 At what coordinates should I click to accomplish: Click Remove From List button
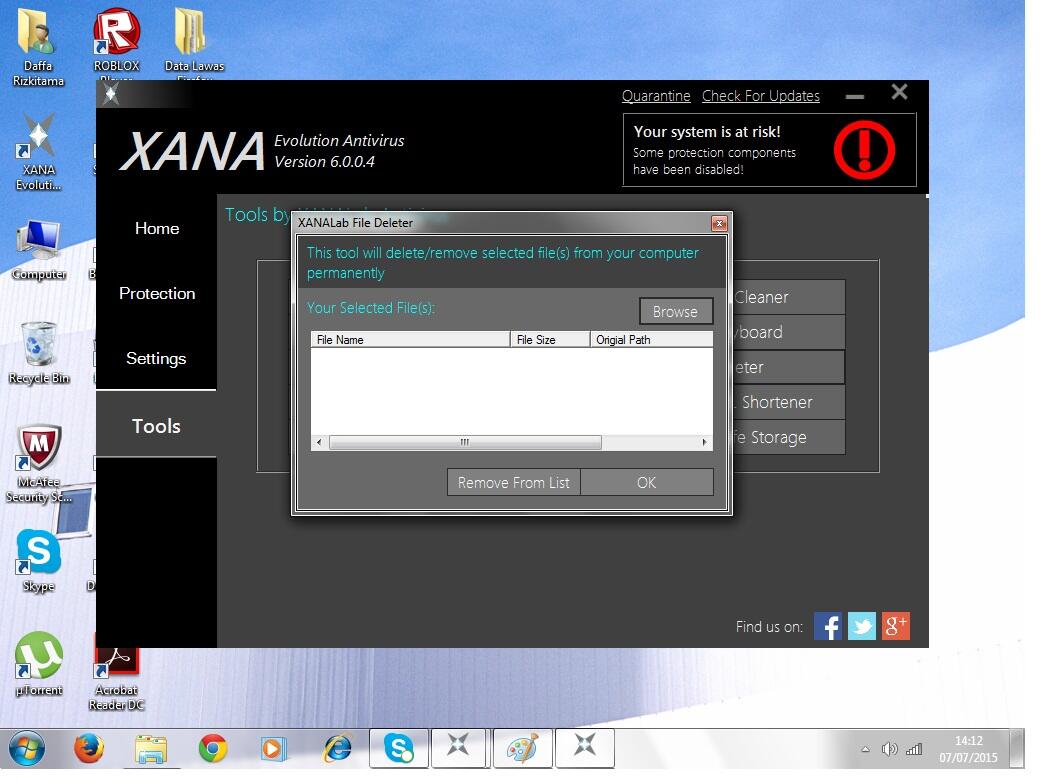click(x=513, y=482)
